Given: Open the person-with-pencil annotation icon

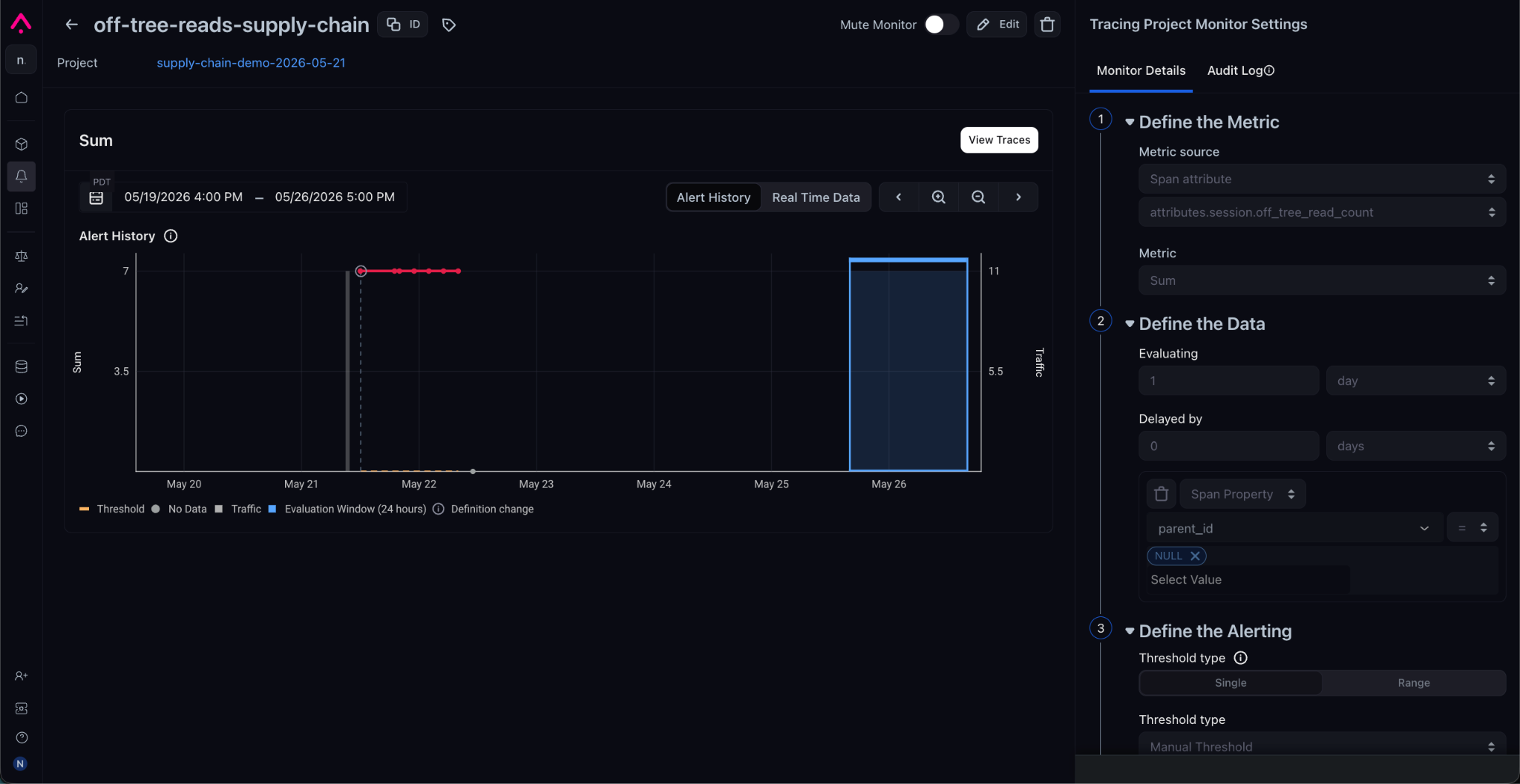Looking at the screenshot, I should tap(22, 289).
